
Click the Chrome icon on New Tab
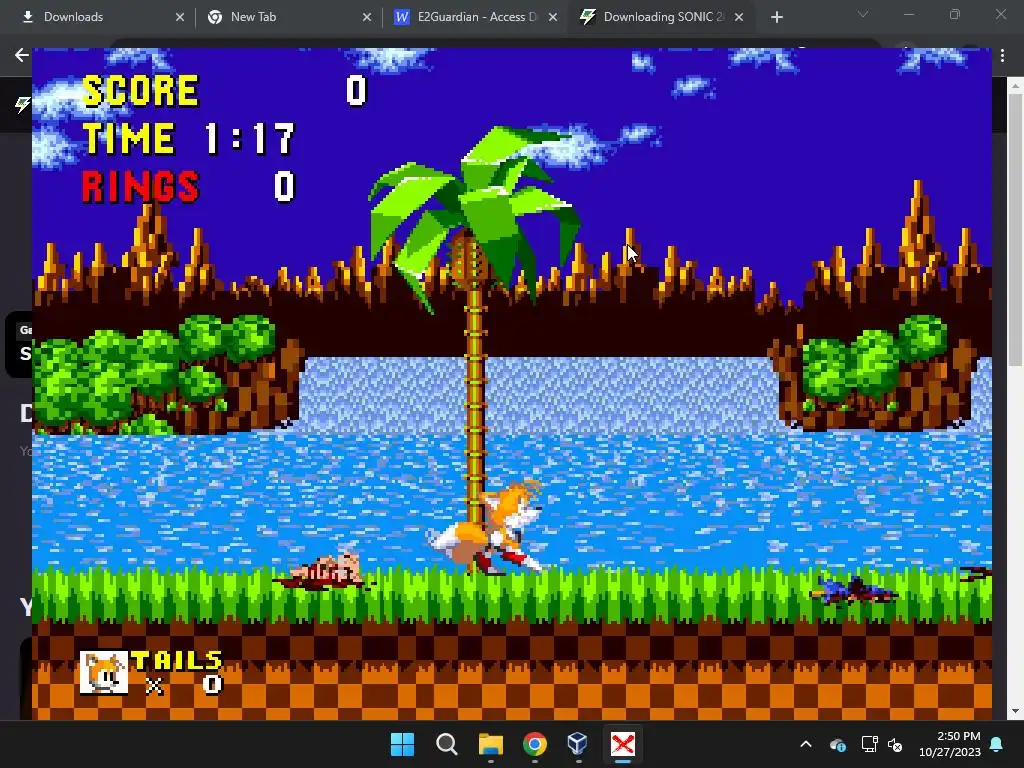coord(215,17)
